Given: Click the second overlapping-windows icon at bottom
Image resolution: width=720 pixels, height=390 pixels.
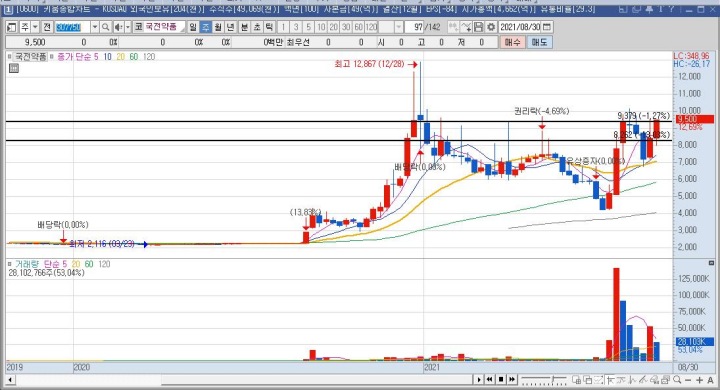Looking at the screenshot, I should [x=587, y=379].
